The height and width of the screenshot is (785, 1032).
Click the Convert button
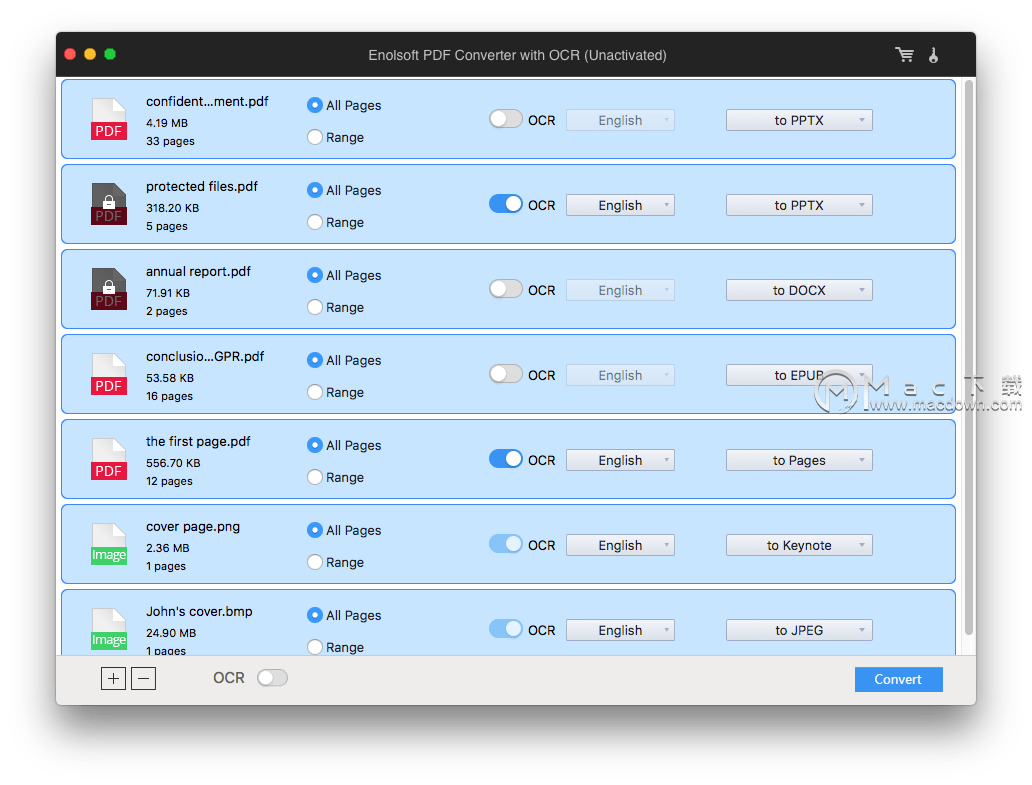(x=898, y=679)
